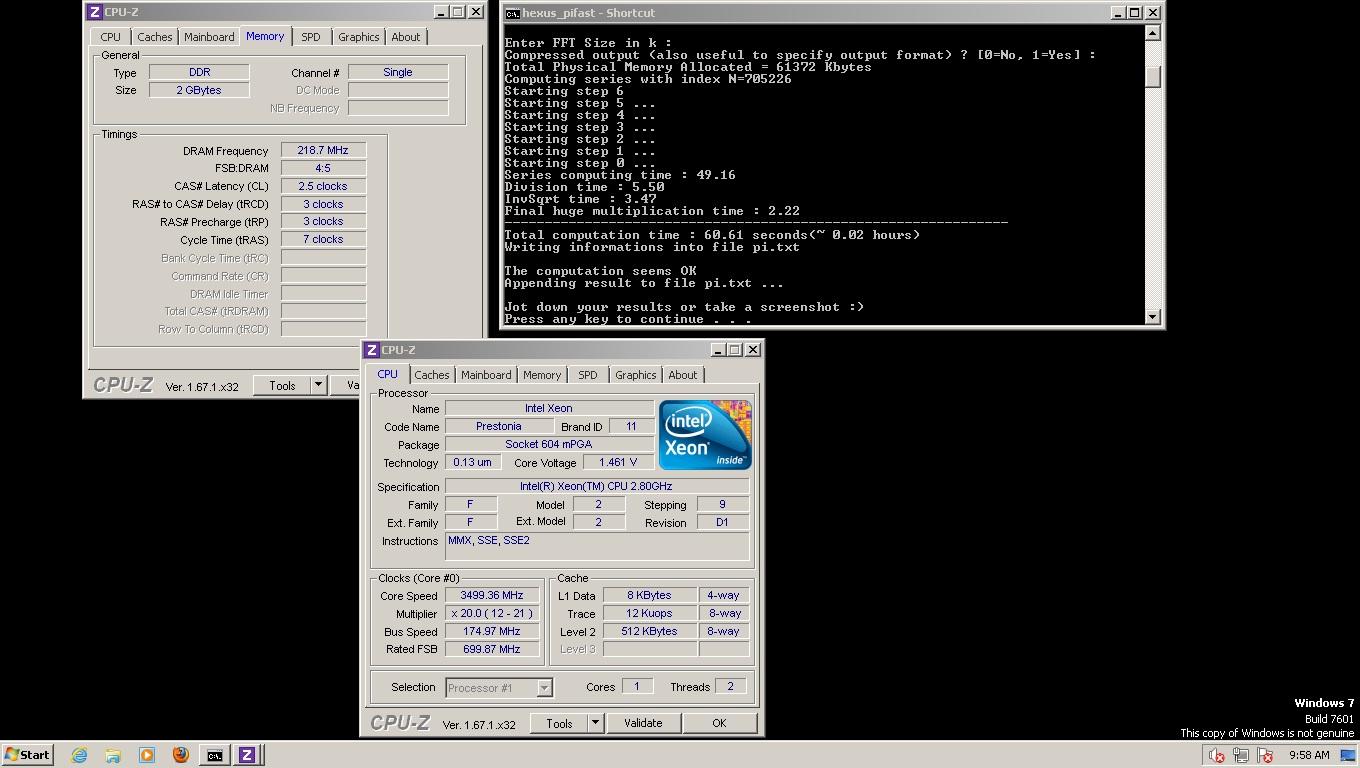Click Instructions field MMX, SSE, SSE2
Image resolution: width=1360 pixels, height=768 pixels.
[x=596, y=546]
